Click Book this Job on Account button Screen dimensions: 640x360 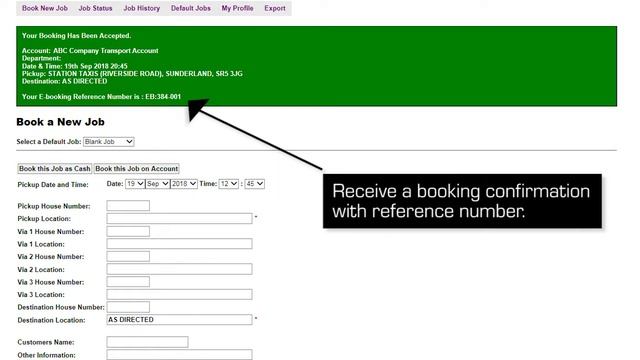coord(137,169)
